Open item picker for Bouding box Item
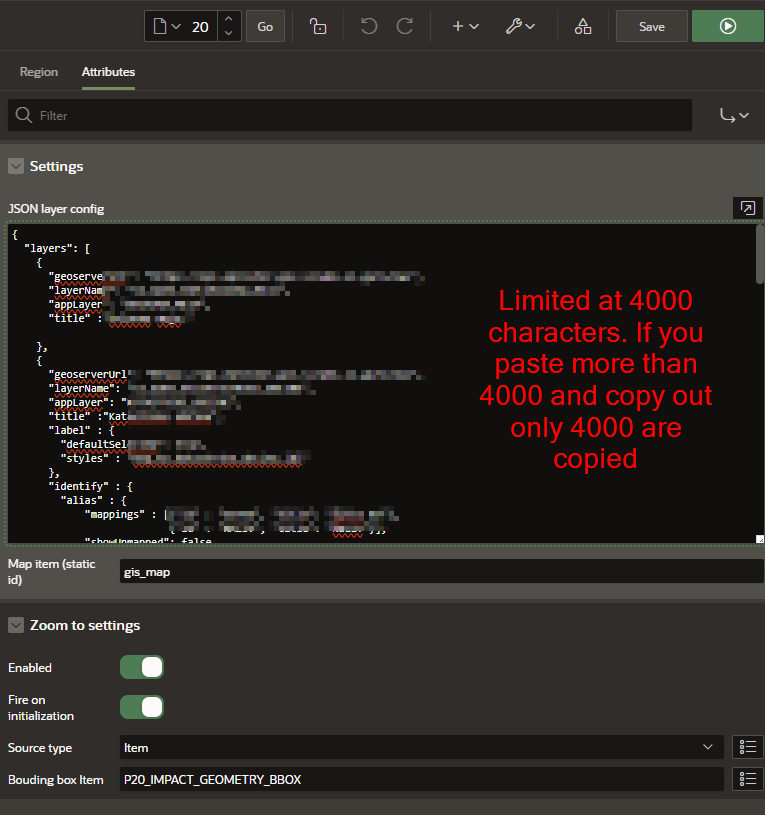This screenshot has width=765, height=815. click(748, 779)
